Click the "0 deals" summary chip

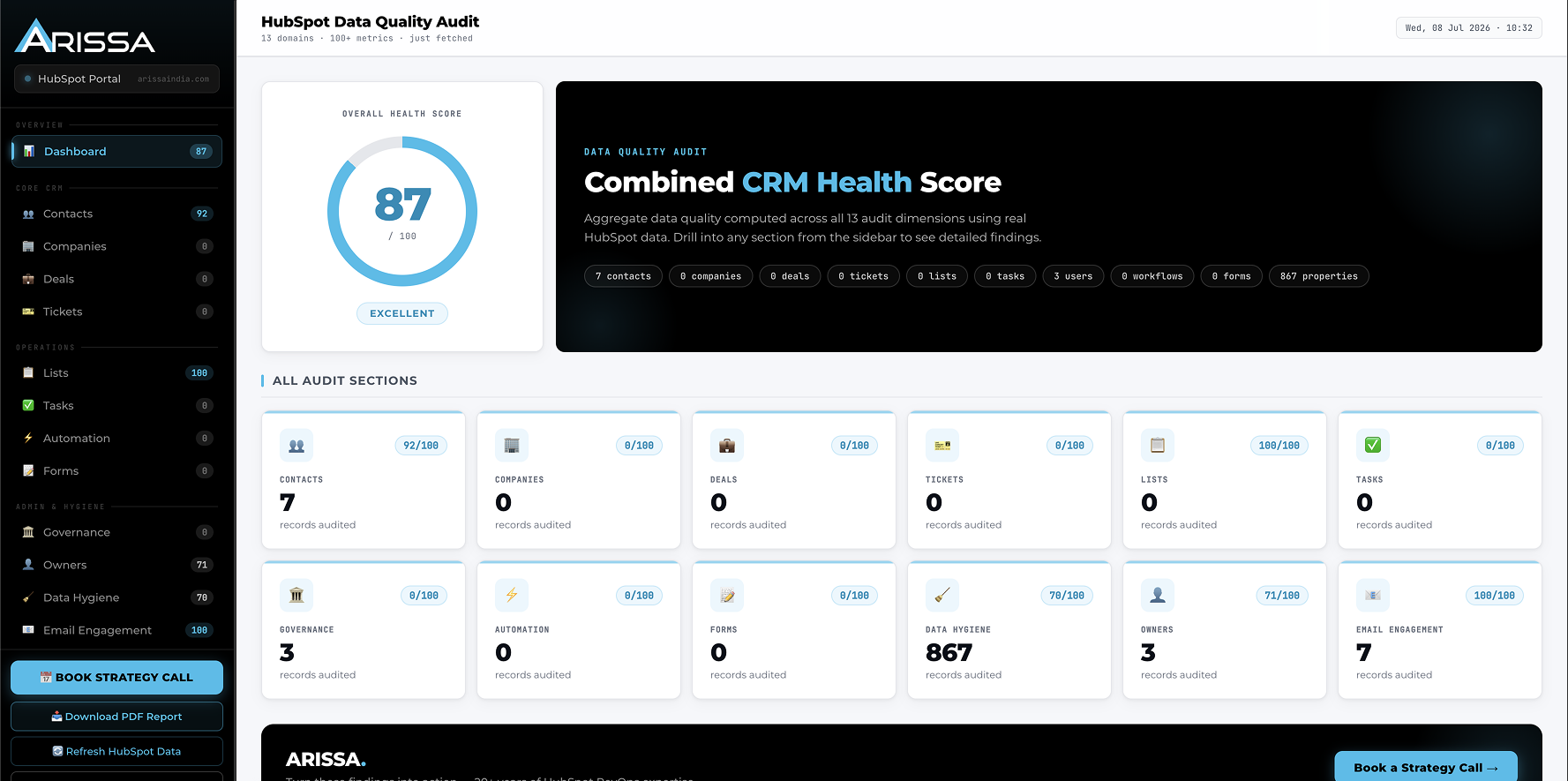click(x=790, y=276)
